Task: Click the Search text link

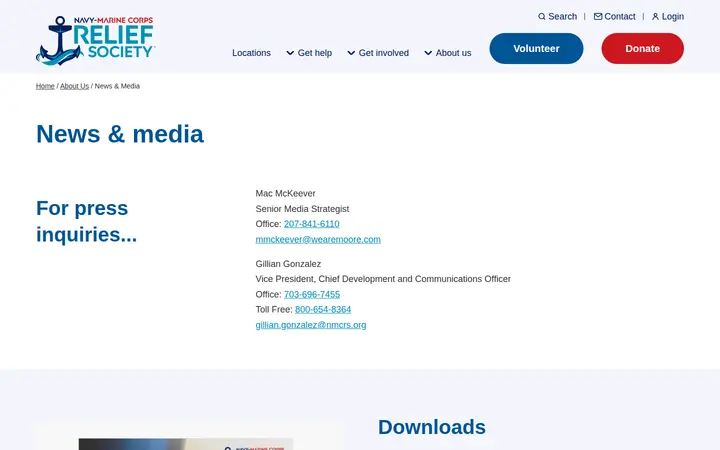Action: tap(562, 17)
